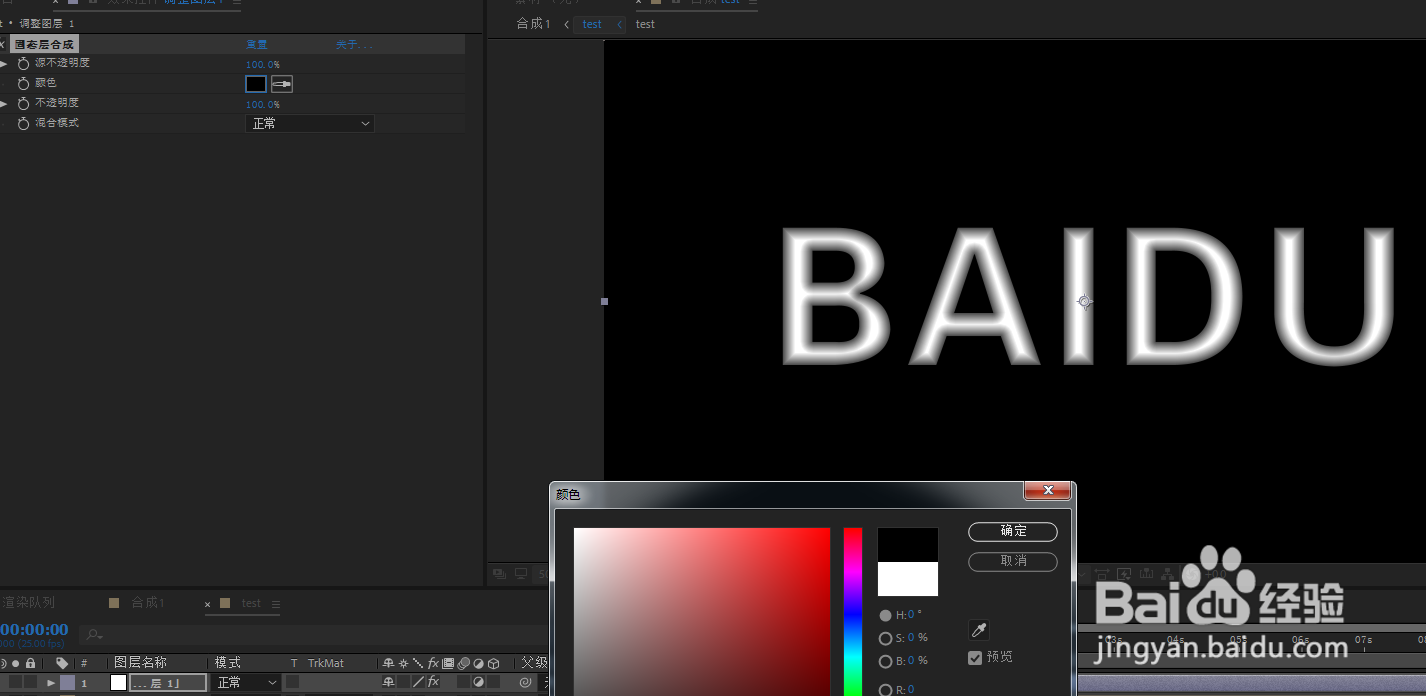Click 取消 button in color dialog
The width and height of the screenshot is (1426, 696).
pyautogui.click(x=1013, y=561)
